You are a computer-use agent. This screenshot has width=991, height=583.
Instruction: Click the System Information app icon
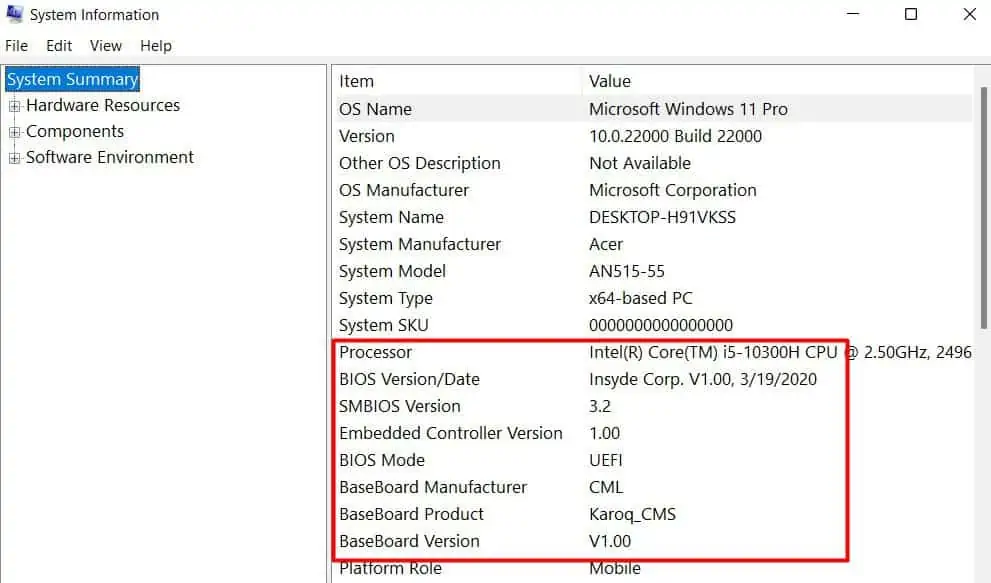(15, 14)
